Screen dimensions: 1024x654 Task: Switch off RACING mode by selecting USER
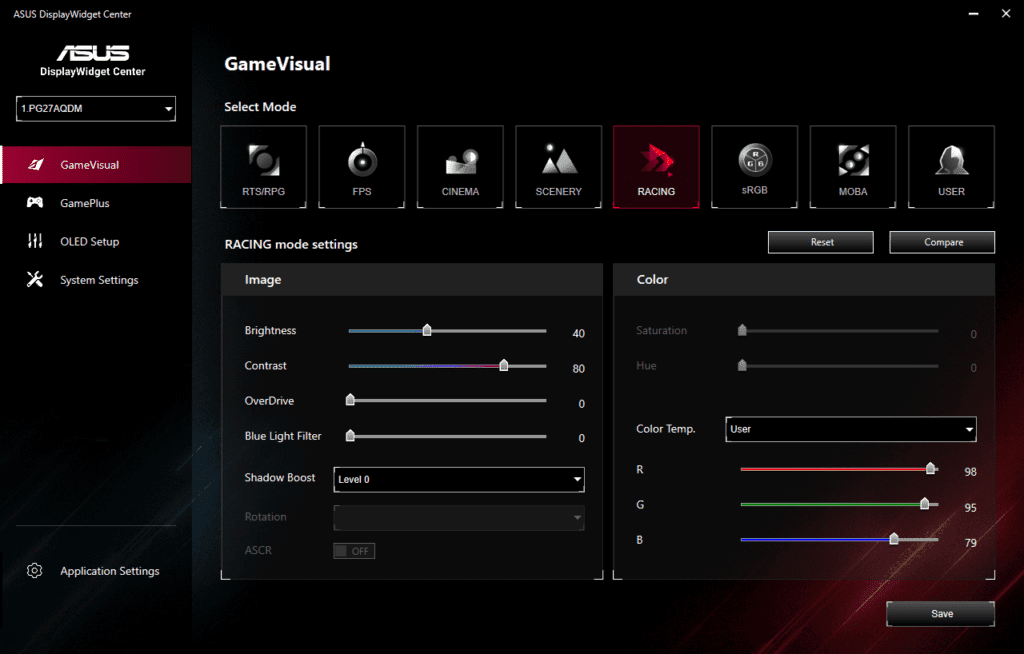click(951, 166)
